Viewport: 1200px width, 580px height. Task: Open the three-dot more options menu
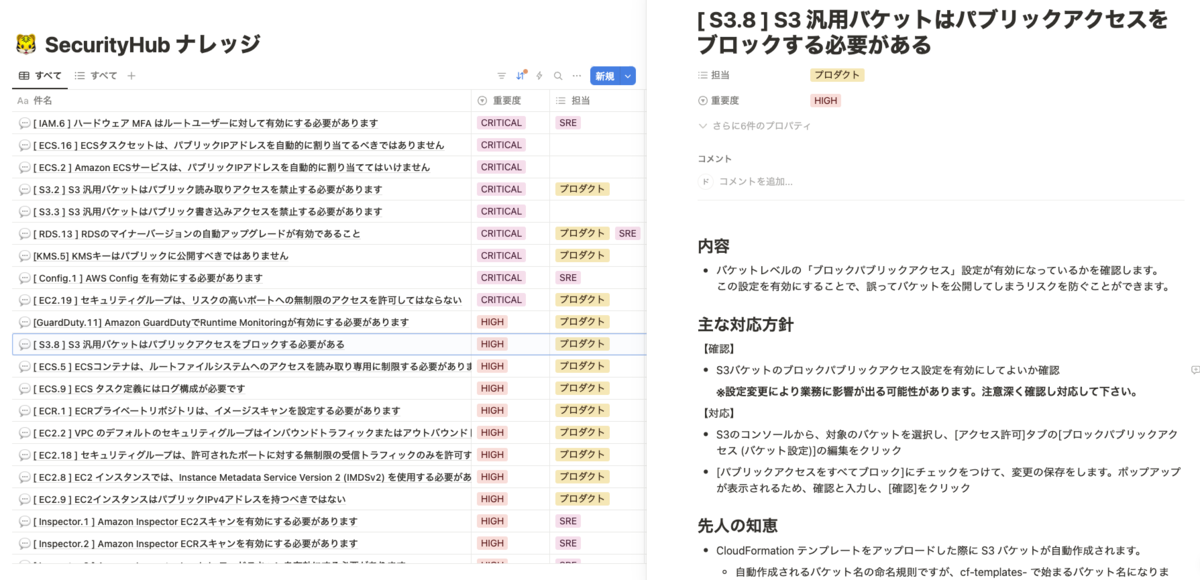click(577, 76)
